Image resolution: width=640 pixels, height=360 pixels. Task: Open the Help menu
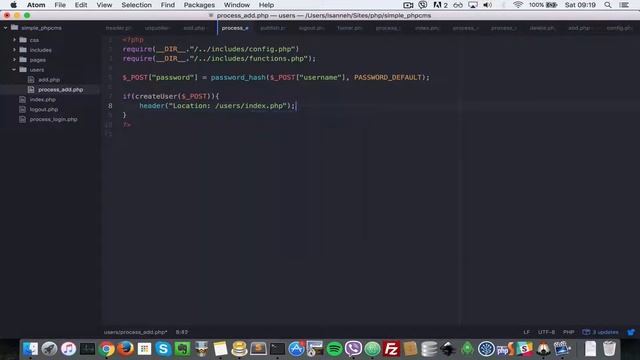[x=266, y=5]
